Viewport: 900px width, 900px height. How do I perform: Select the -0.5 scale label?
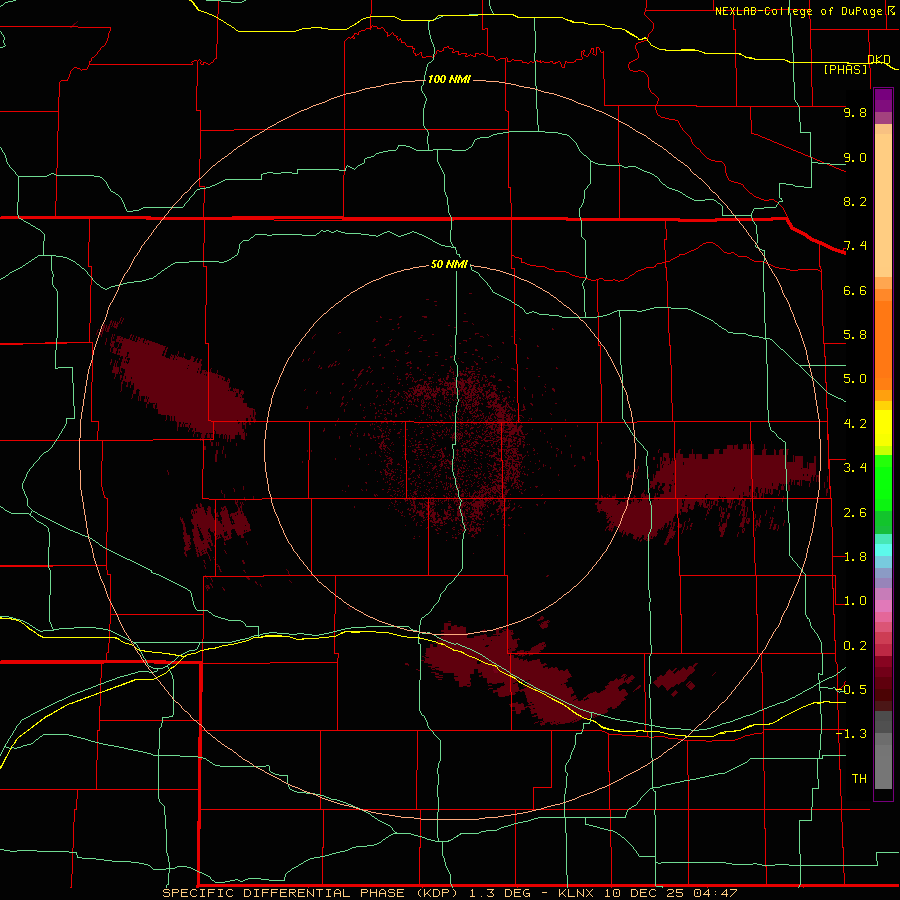point(851,690)
